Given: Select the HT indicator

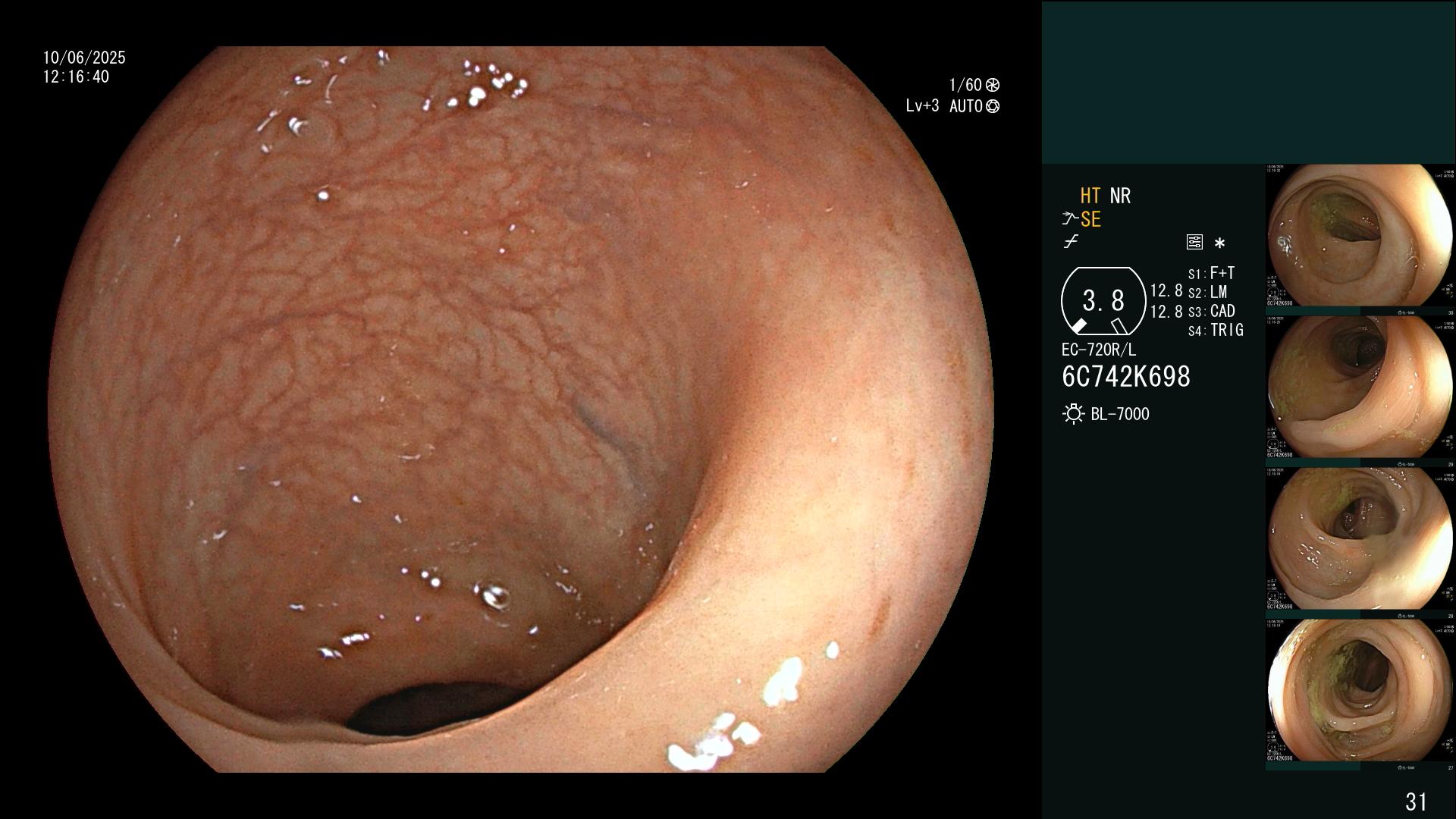Looking at the screenshot, I should [1090, 196].
